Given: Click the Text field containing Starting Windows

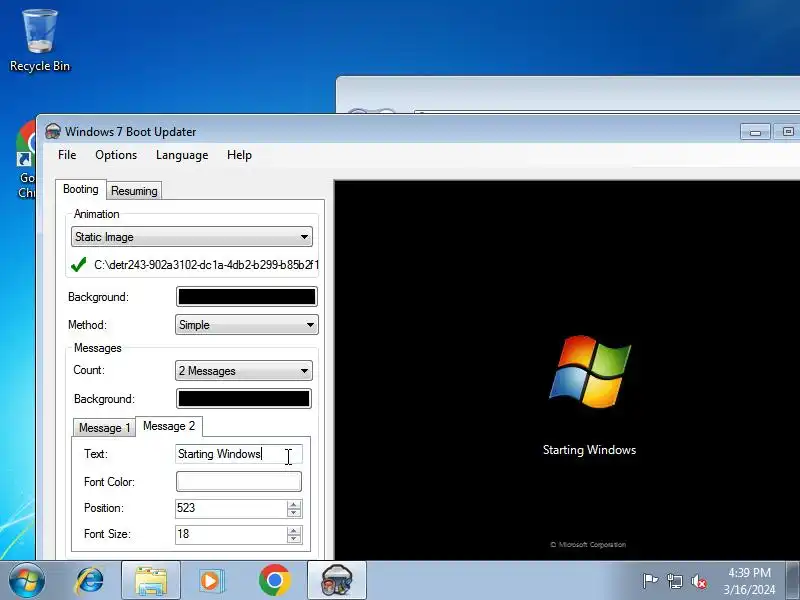Looking at the screenshot, I should tap(239, 454).
